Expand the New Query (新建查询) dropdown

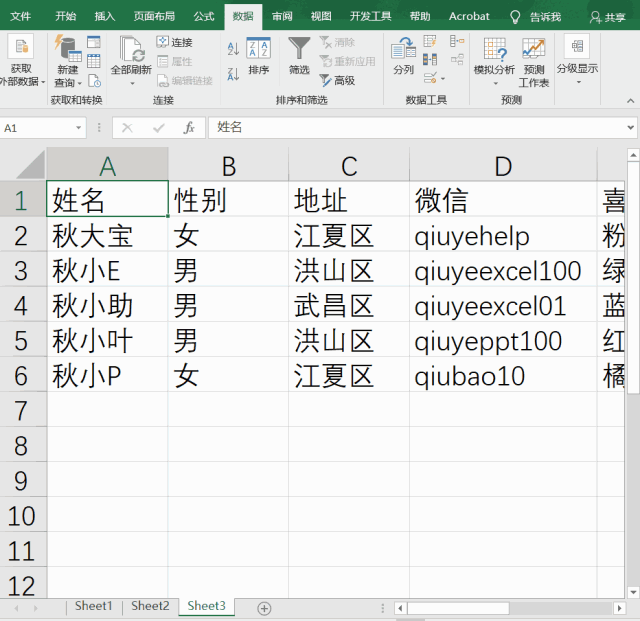(67, 82)
